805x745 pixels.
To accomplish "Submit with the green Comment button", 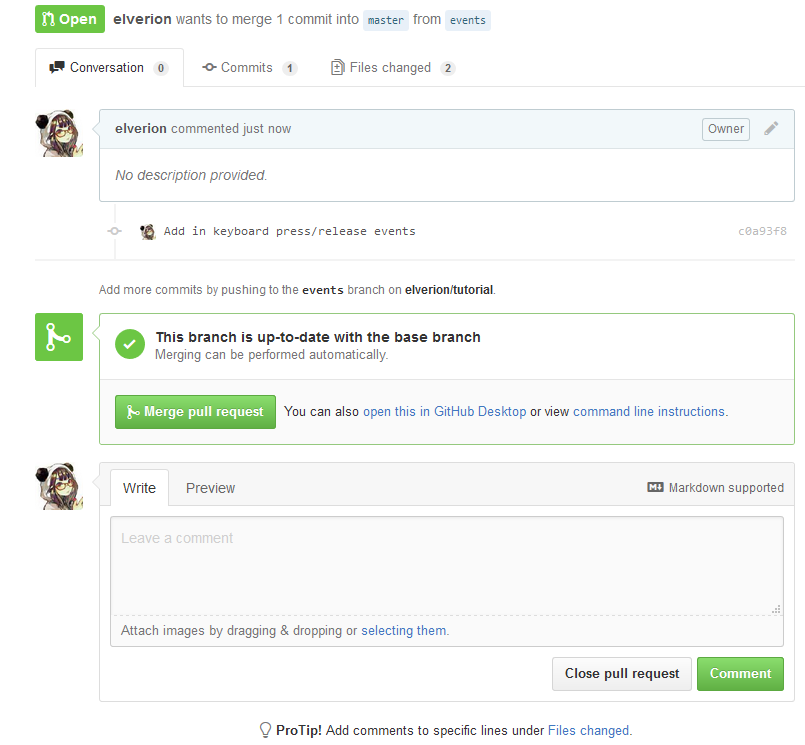I will coord(740,674).
